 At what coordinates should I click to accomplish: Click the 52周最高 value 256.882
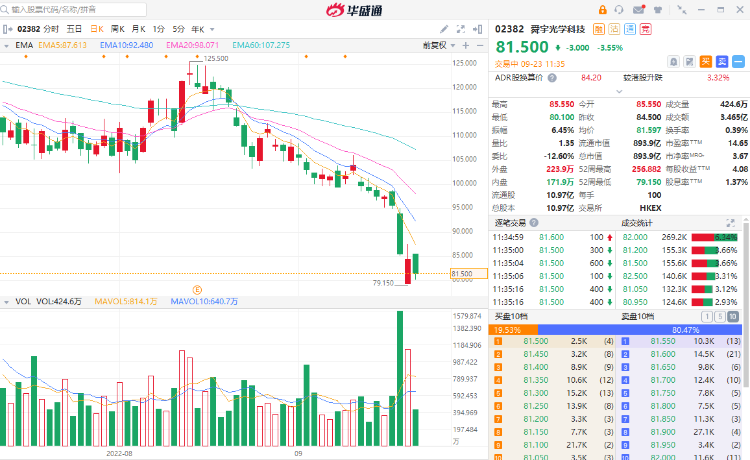tap(646, 169)
